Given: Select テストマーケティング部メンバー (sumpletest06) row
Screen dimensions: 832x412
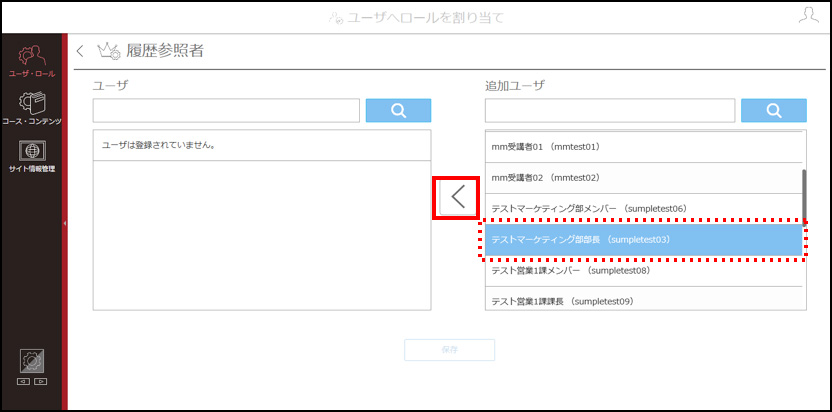Looking at the screenshot, I should [x=643, y=209].
